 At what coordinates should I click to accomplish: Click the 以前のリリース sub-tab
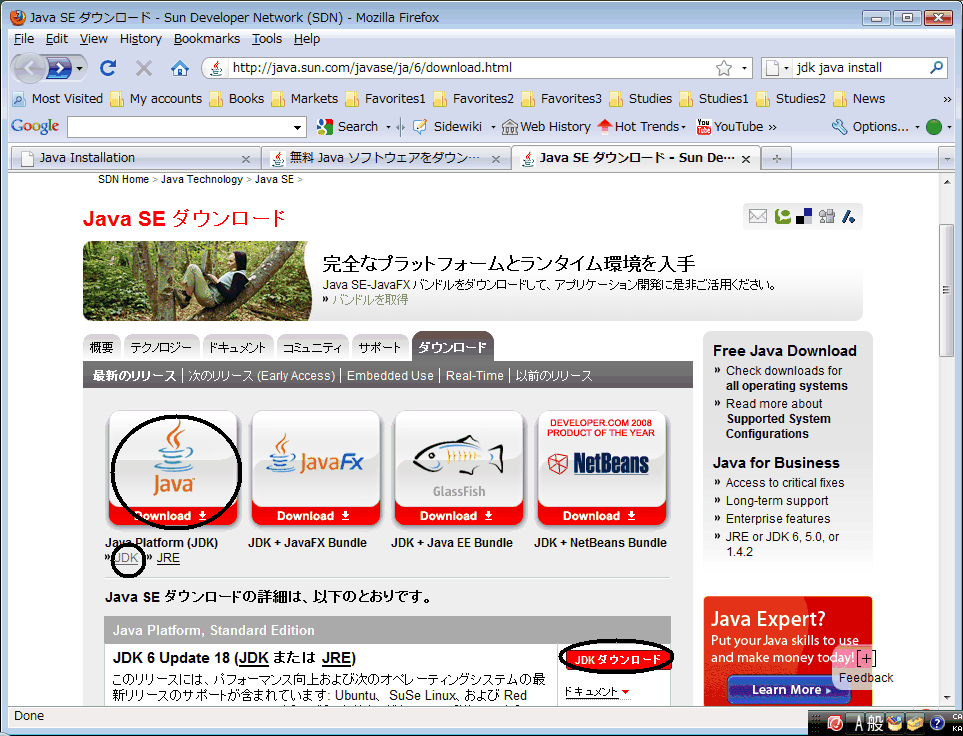click(x=554, y=375)
